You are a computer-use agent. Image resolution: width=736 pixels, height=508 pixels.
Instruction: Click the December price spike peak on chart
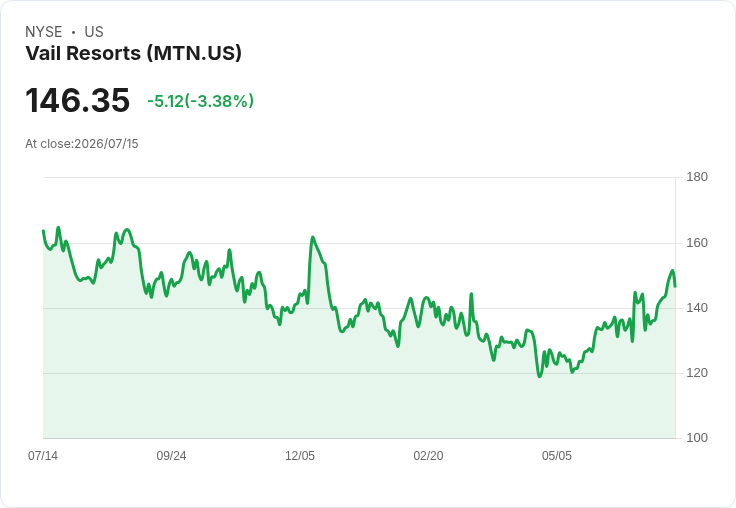[x=313, y=238]
